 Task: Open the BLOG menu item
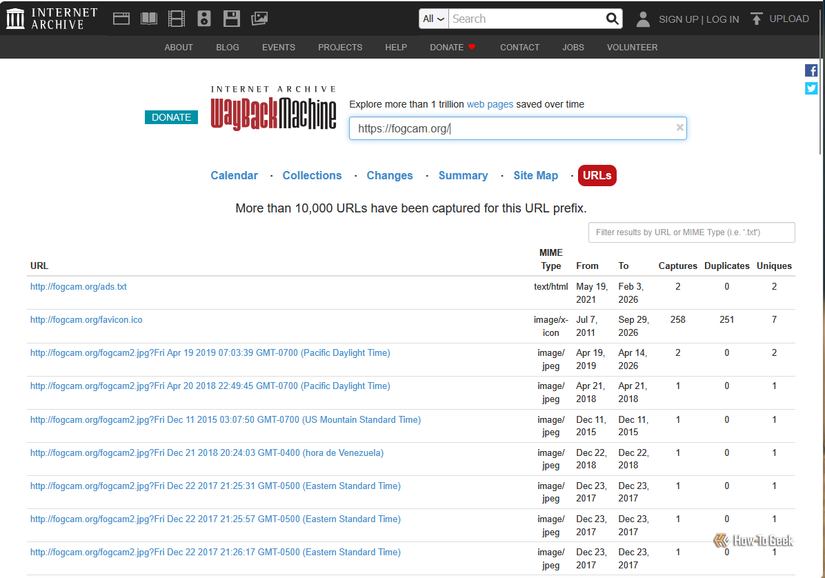click(227, 47)
